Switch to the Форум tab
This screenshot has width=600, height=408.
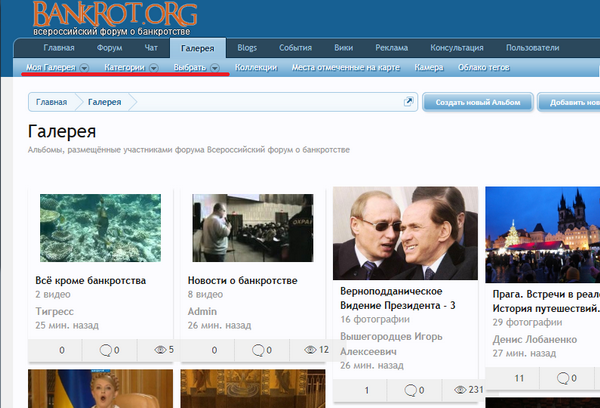pos(110,48)
